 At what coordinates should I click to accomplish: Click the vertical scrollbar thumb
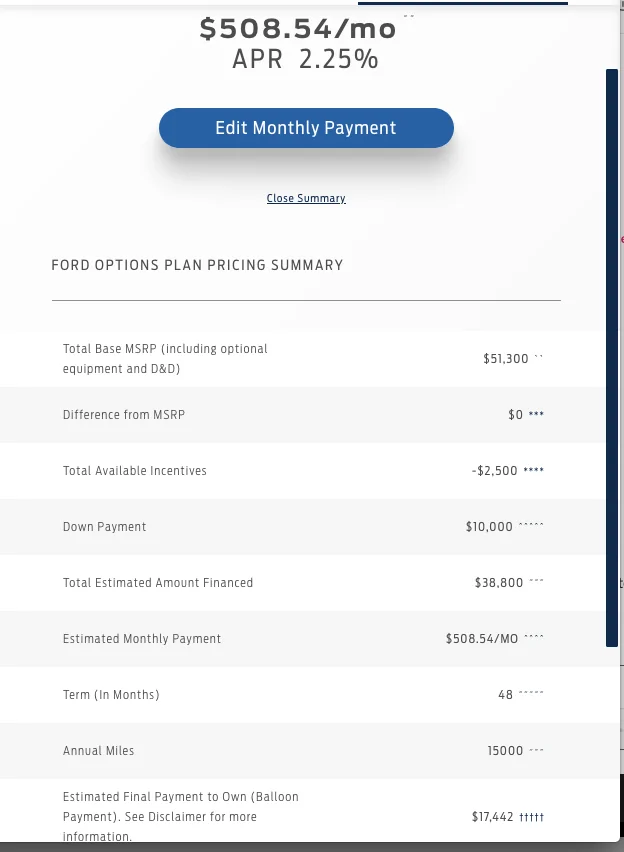[612, 358]
